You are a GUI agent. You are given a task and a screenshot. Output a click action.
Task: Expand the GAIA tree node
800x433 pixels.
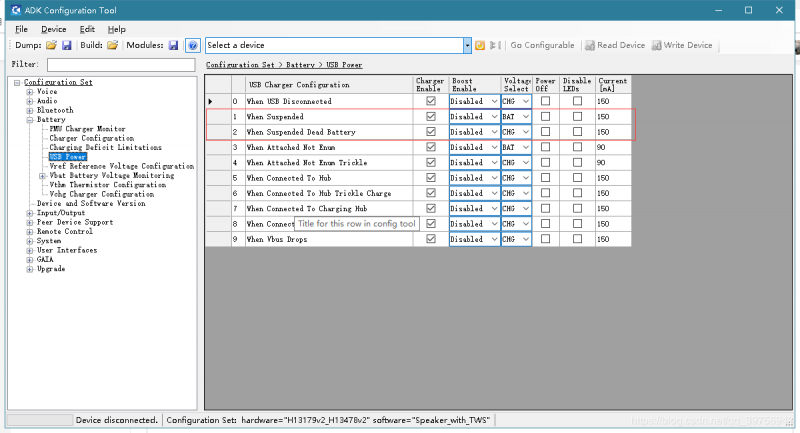click(30, 260)
